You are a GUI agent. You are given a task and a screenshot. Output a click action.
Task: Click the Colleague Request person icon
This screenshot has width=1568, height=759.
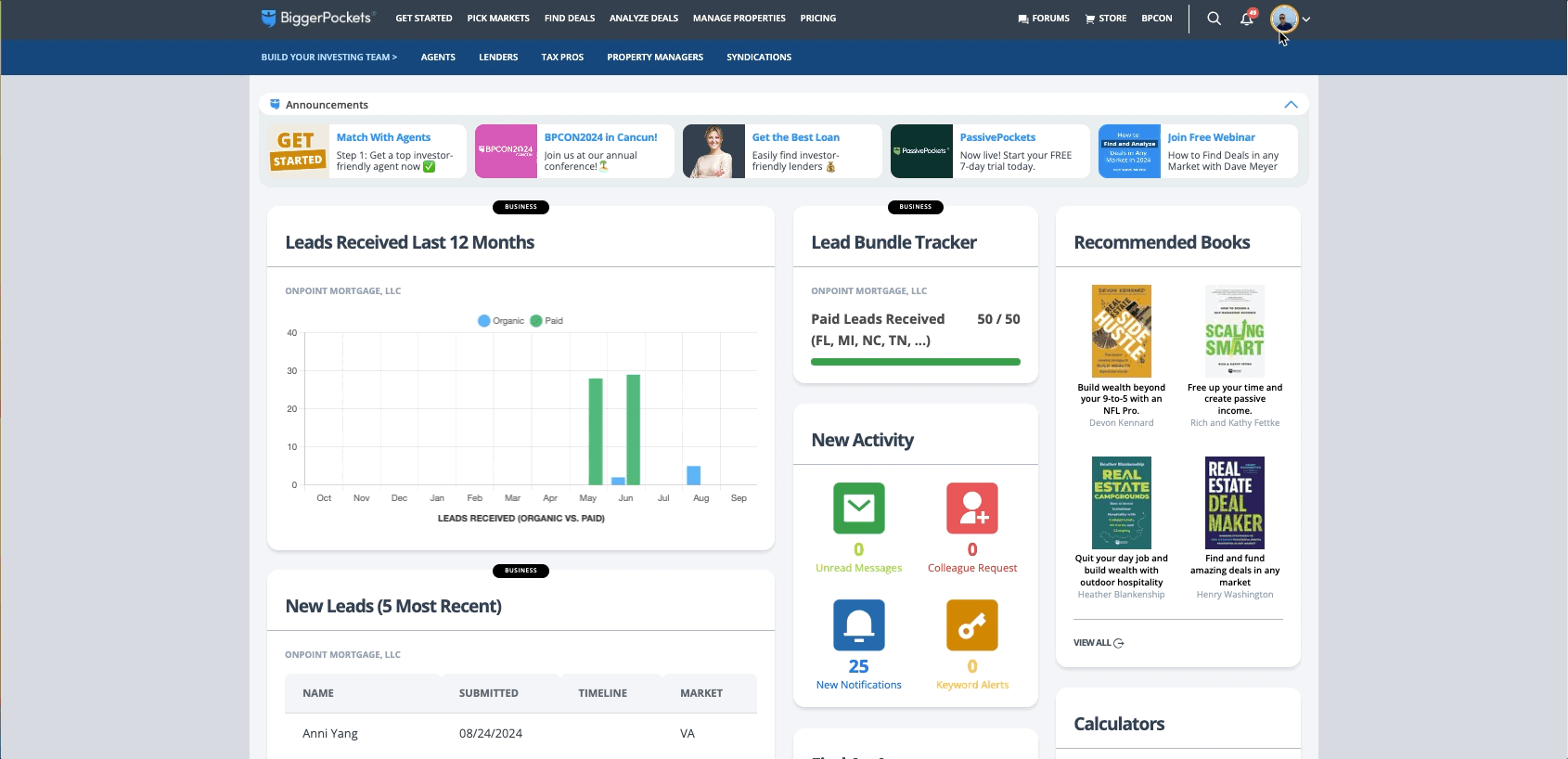coord(971,508)
